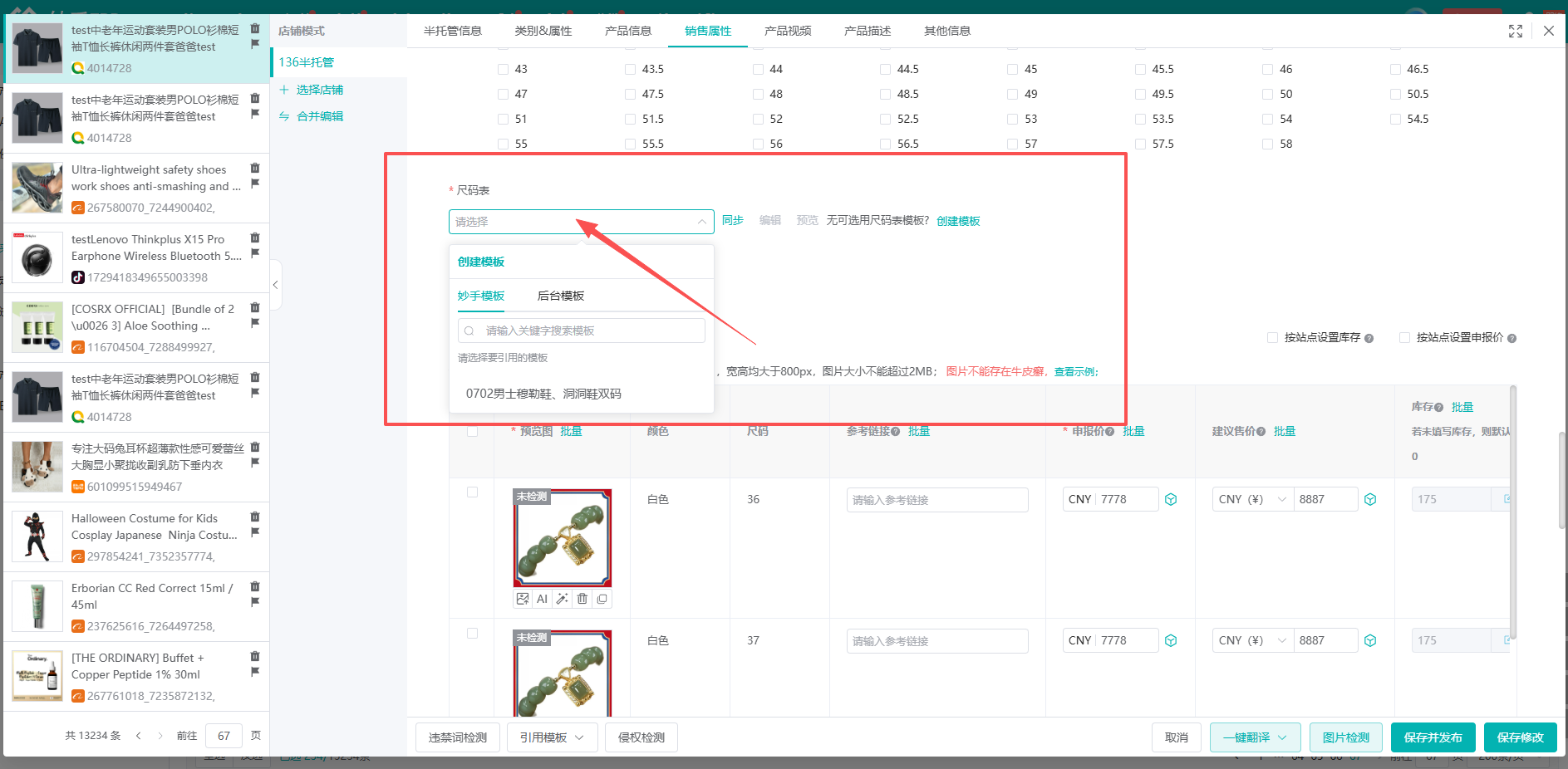Tick the size 50.5 checkbox
The width and height of the screenshot is (1568, 769).
coord(1395,94)
